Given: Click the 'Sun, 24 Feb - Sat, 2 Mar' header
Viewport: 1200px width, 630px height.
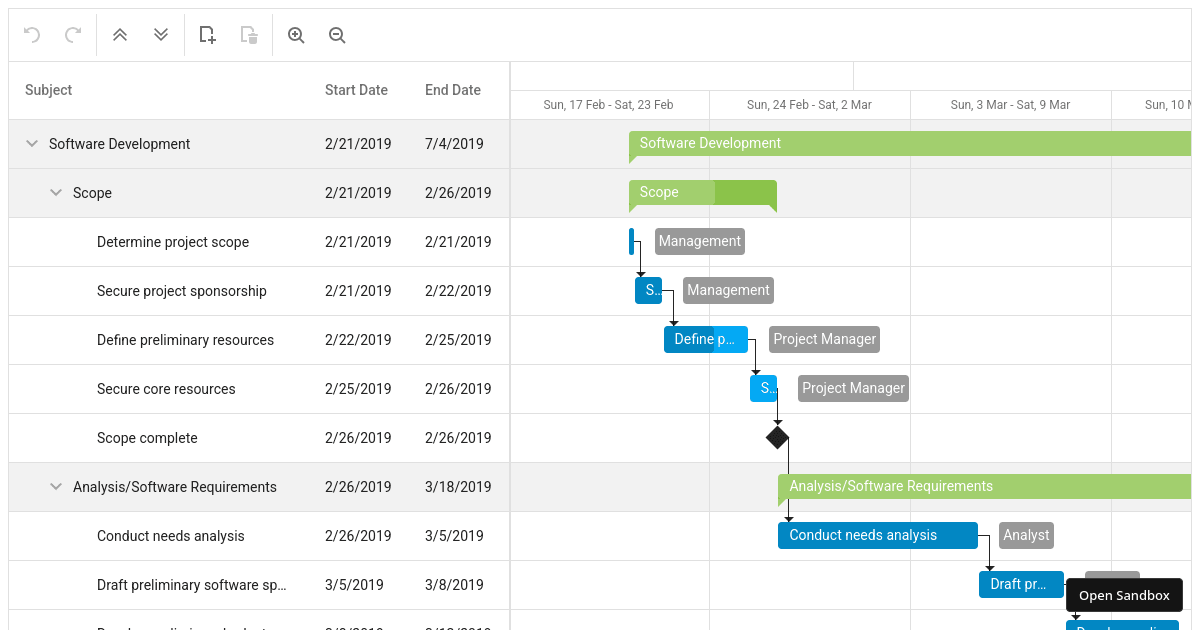Looking at the screenshot, I should pyautogui.click(x=810, y=105).
